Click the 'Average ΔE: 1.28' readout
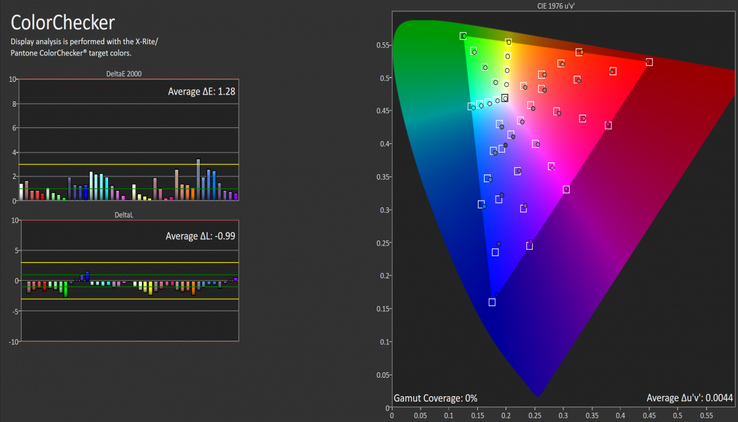Image resolution: width=738 pixels, height=422 pixels. click(x=201, y=91)
